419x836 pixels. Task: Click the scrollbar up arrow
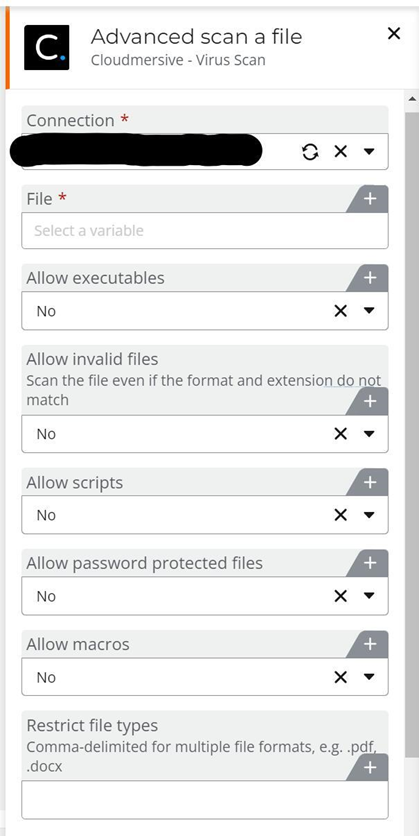(x=412, y=99)
